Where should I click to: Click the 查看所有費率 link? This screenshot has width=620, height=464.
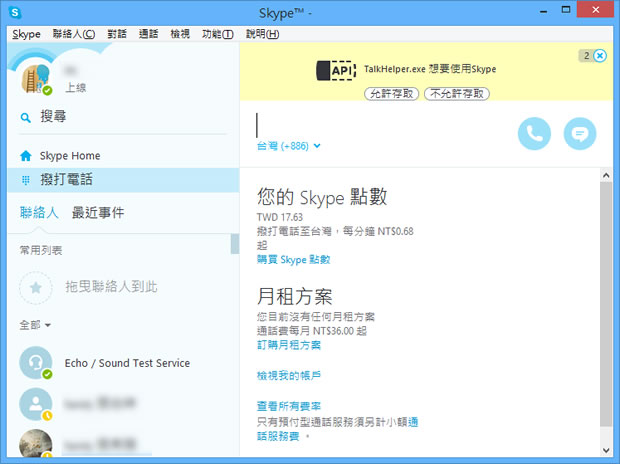pyautogui.click(x=289, y=406)
